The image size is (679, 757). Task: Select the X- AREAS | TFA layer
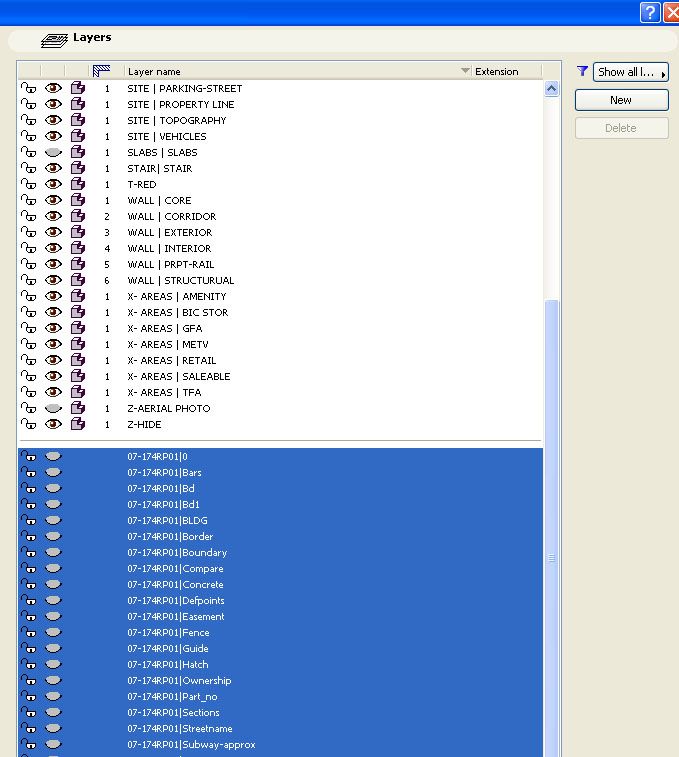coord(164,392)
